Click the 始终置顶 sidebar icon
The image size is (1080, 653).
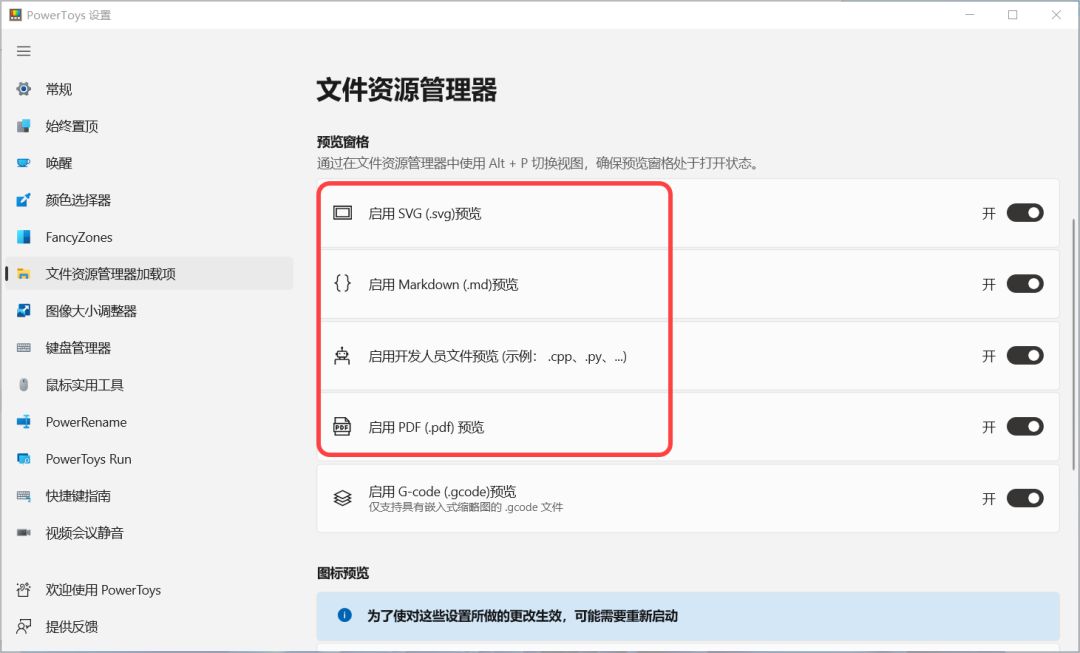pyautogui.click(x=24, y=126)
